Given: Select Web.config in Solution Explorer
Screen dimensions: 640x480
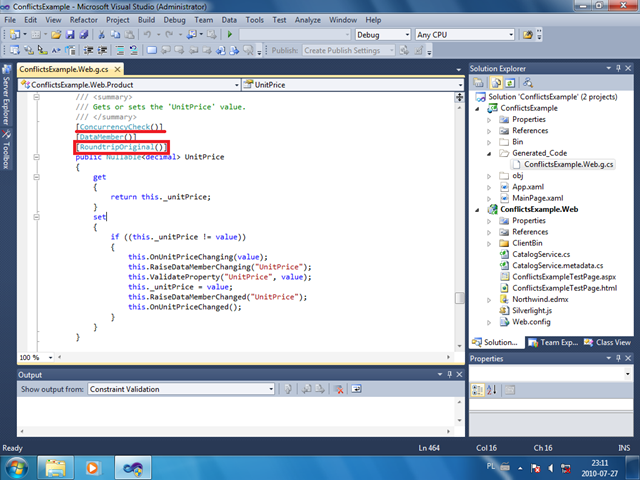Looking at the screenshot, I should [x=531, y=322].
